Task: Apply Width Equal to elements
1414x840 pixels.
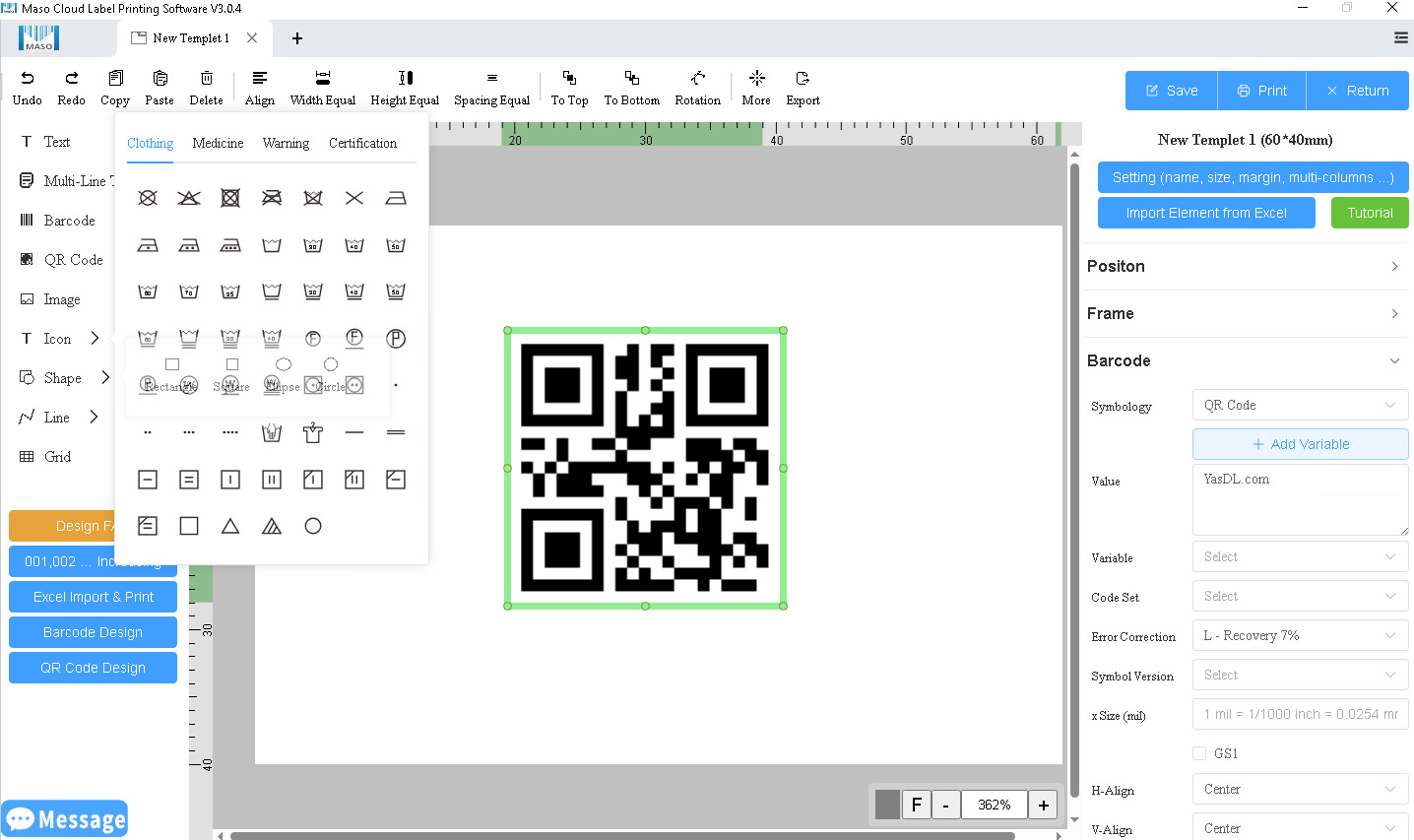Action: [323, 88]
